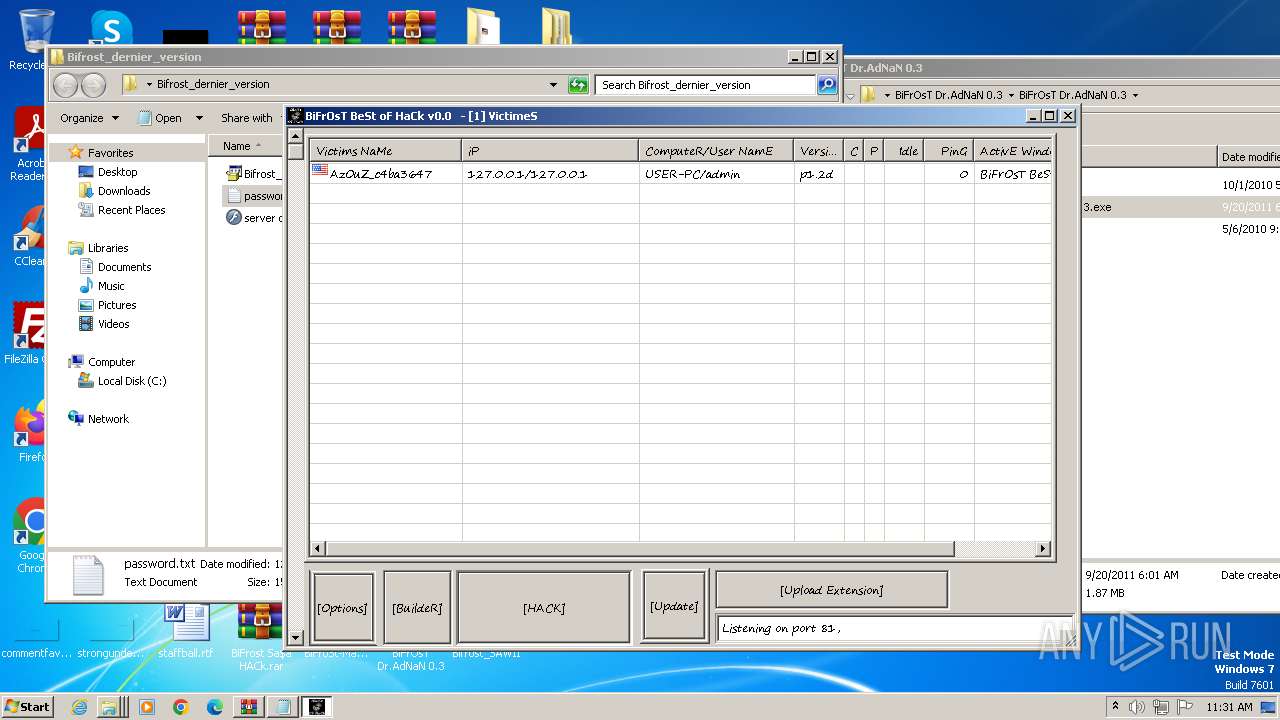The height and width of the screenshot is (720, 1280).
Task: Click the Start button
Action: click(28, 706)
